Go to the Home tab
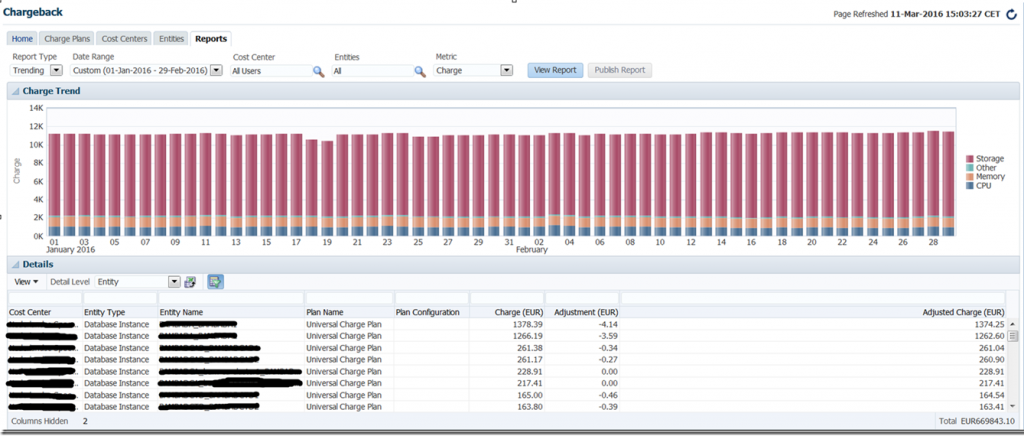 22,38
